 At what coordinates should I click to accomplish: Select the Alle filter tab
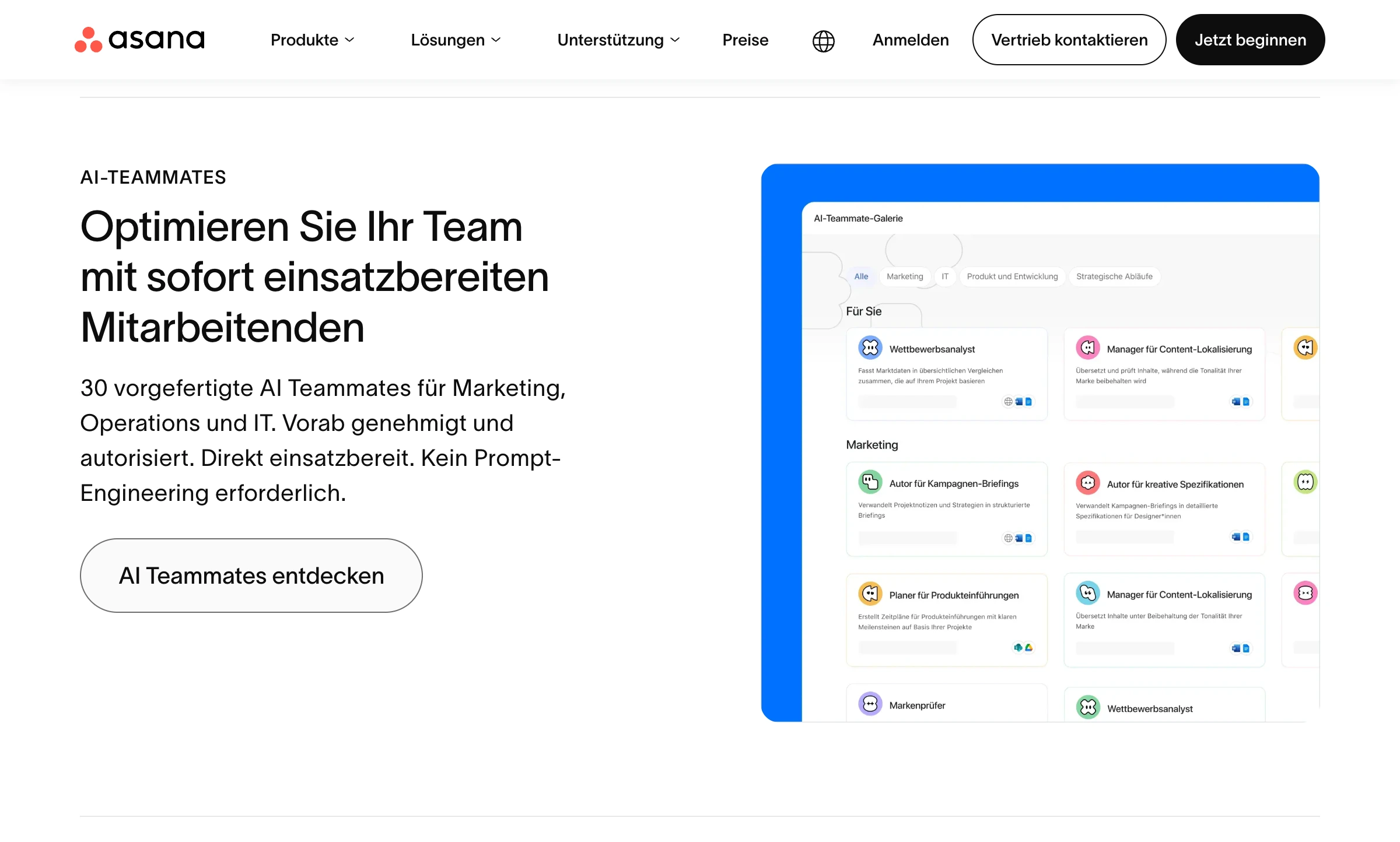coord(861,276)
